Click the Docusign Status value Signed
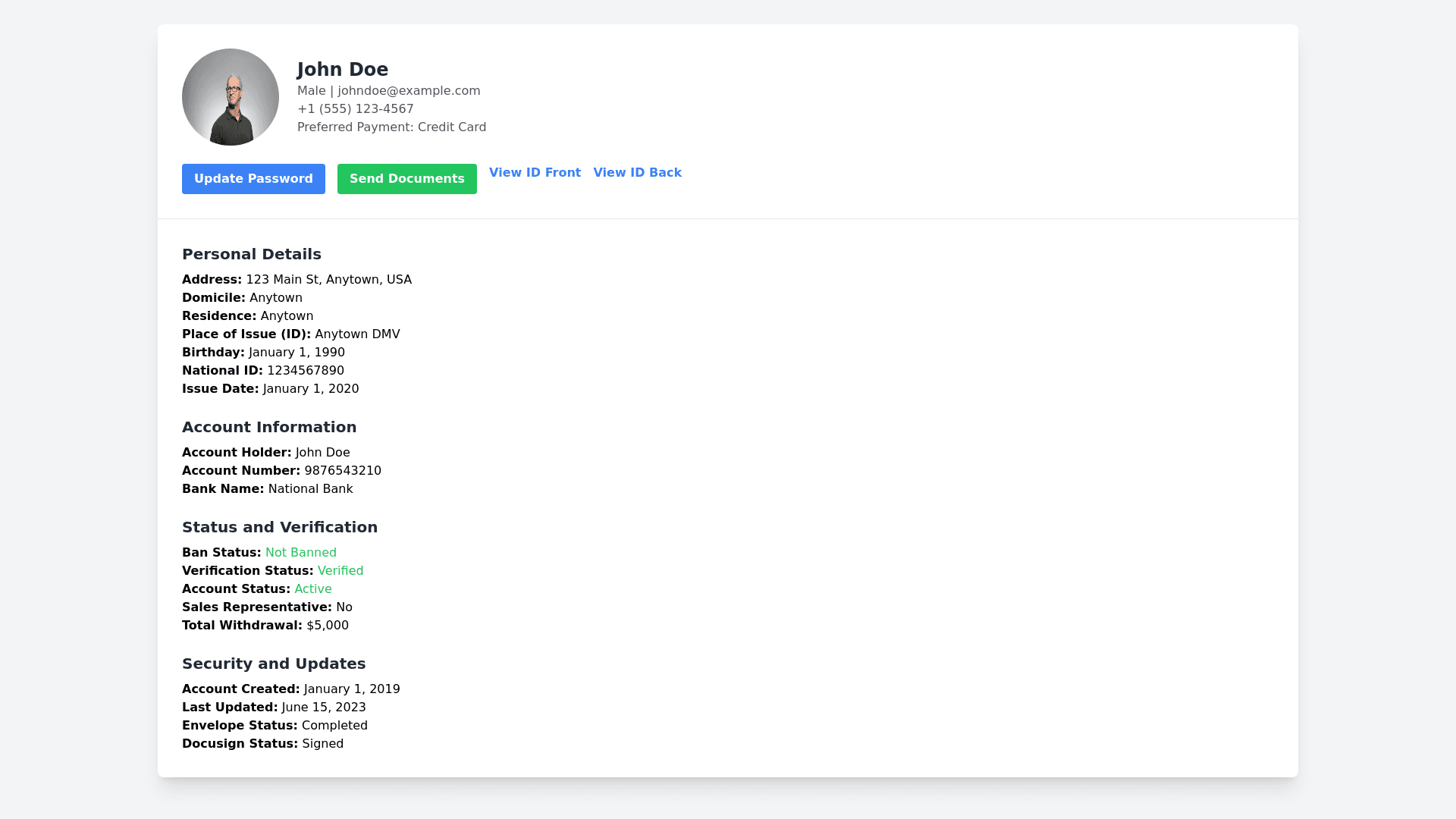Screen dimensions: 1456x819 pos(322,744)
